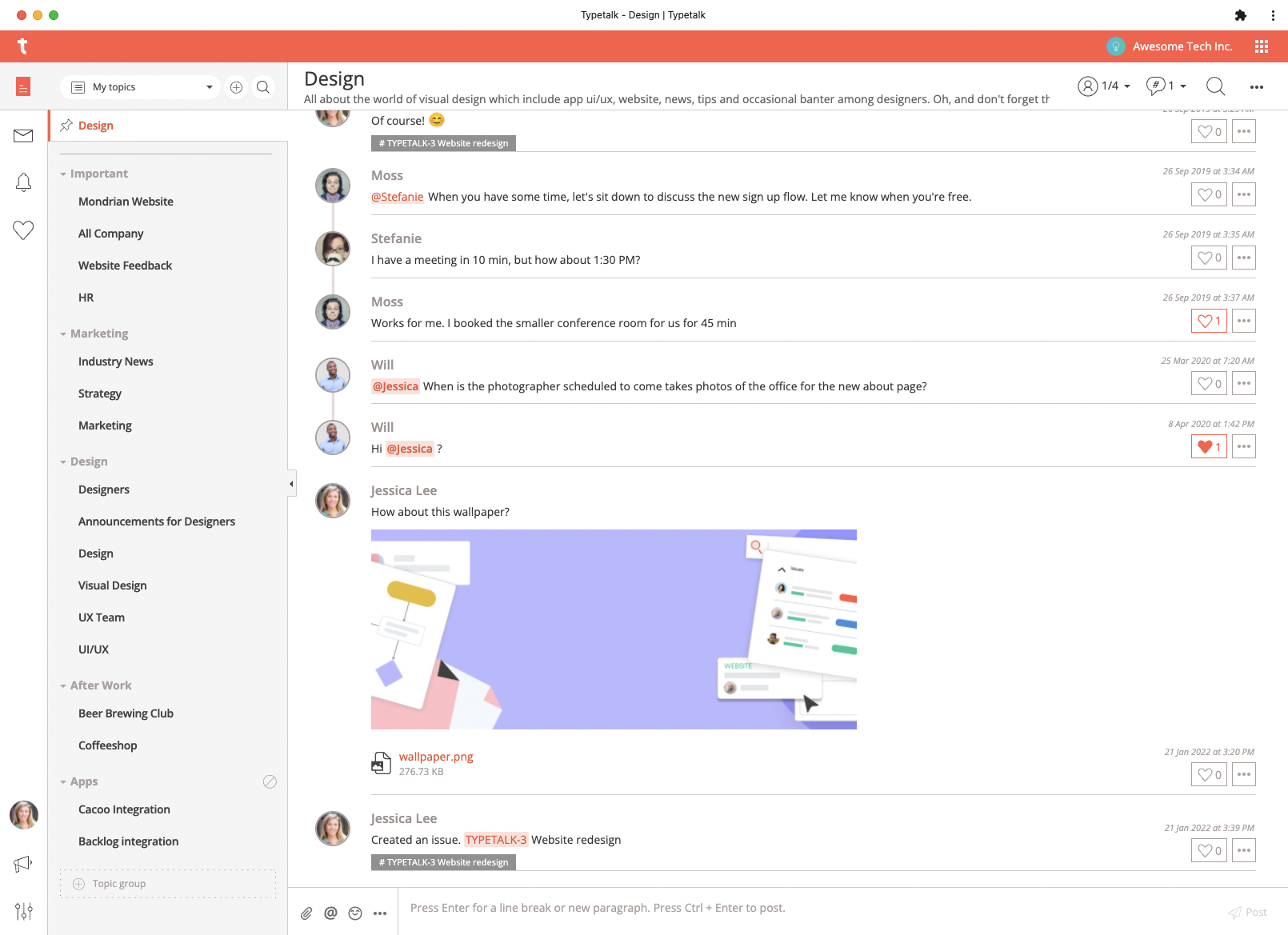Collapse the Important group
The image size is (1288, 935).
tap(93, 174)
